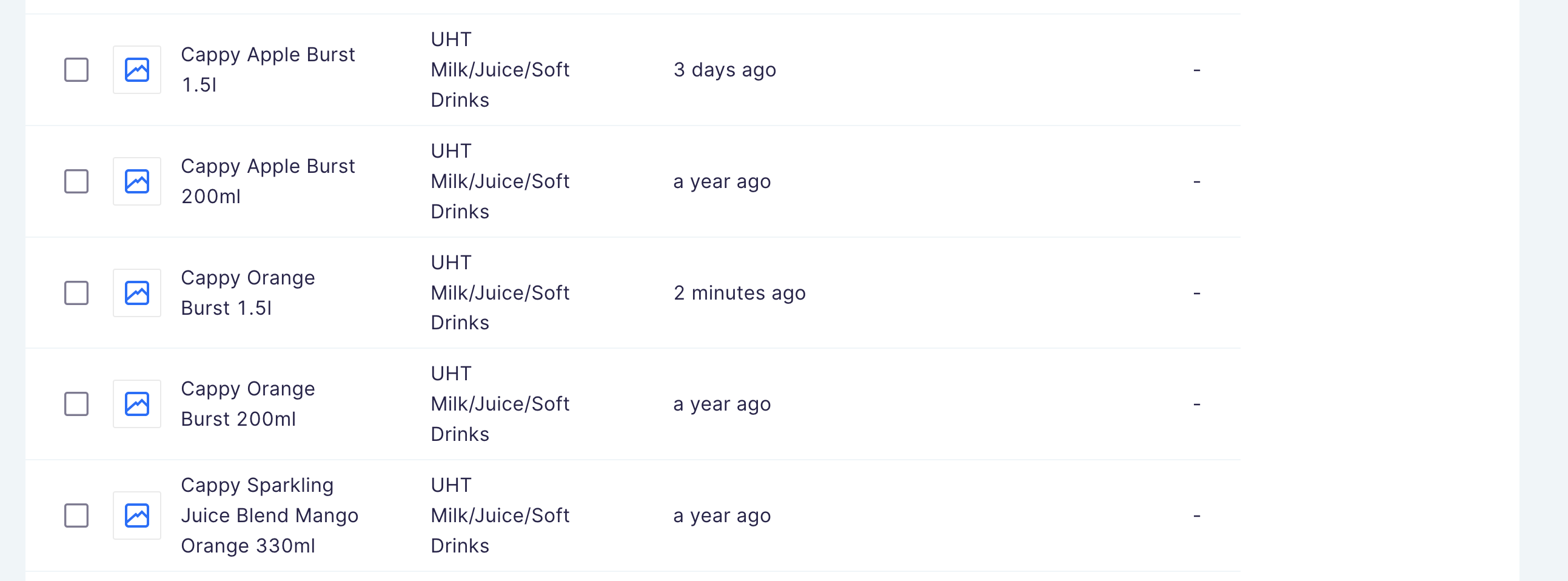Click 'a year ago' next to Cappy Apple Burst 200ml
This screenshot has width=1568, height=581.
(x=722, y=181)
